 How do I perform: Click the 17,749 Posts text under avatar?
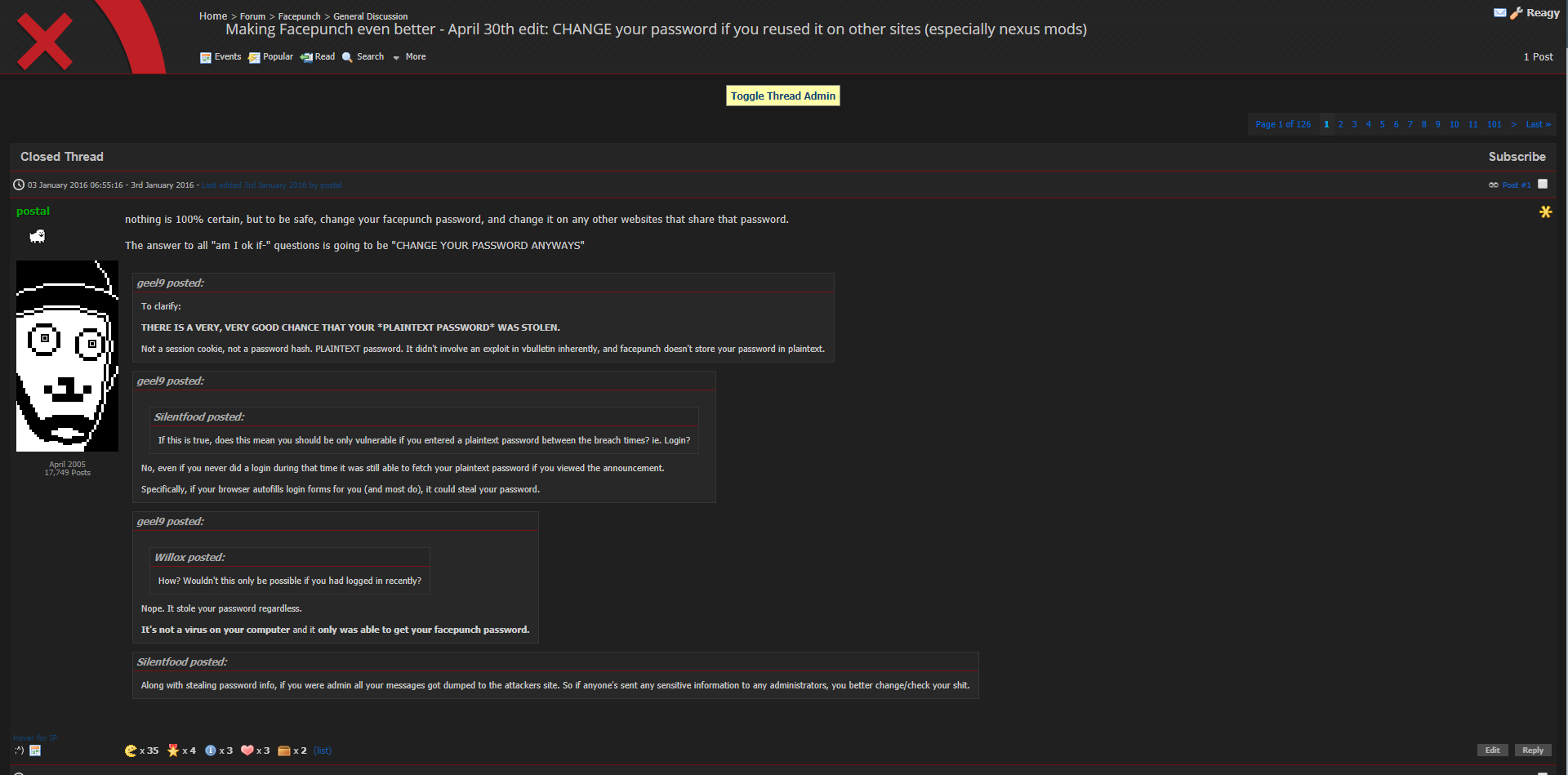click(67, 473)
